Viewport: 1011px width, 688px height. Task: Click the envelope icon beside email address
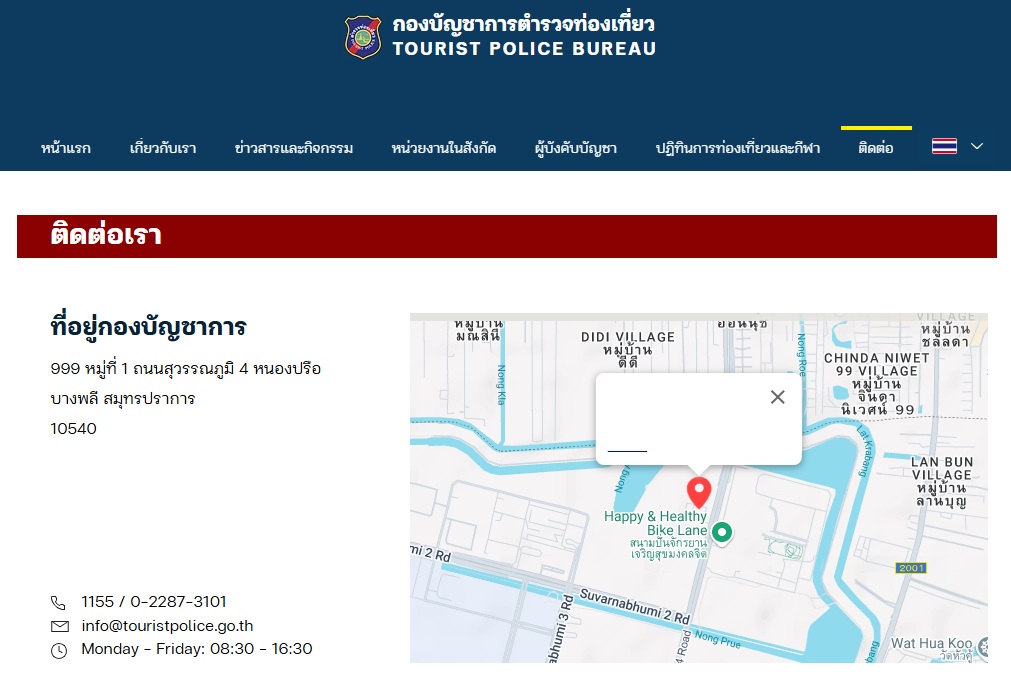[59, 627]
